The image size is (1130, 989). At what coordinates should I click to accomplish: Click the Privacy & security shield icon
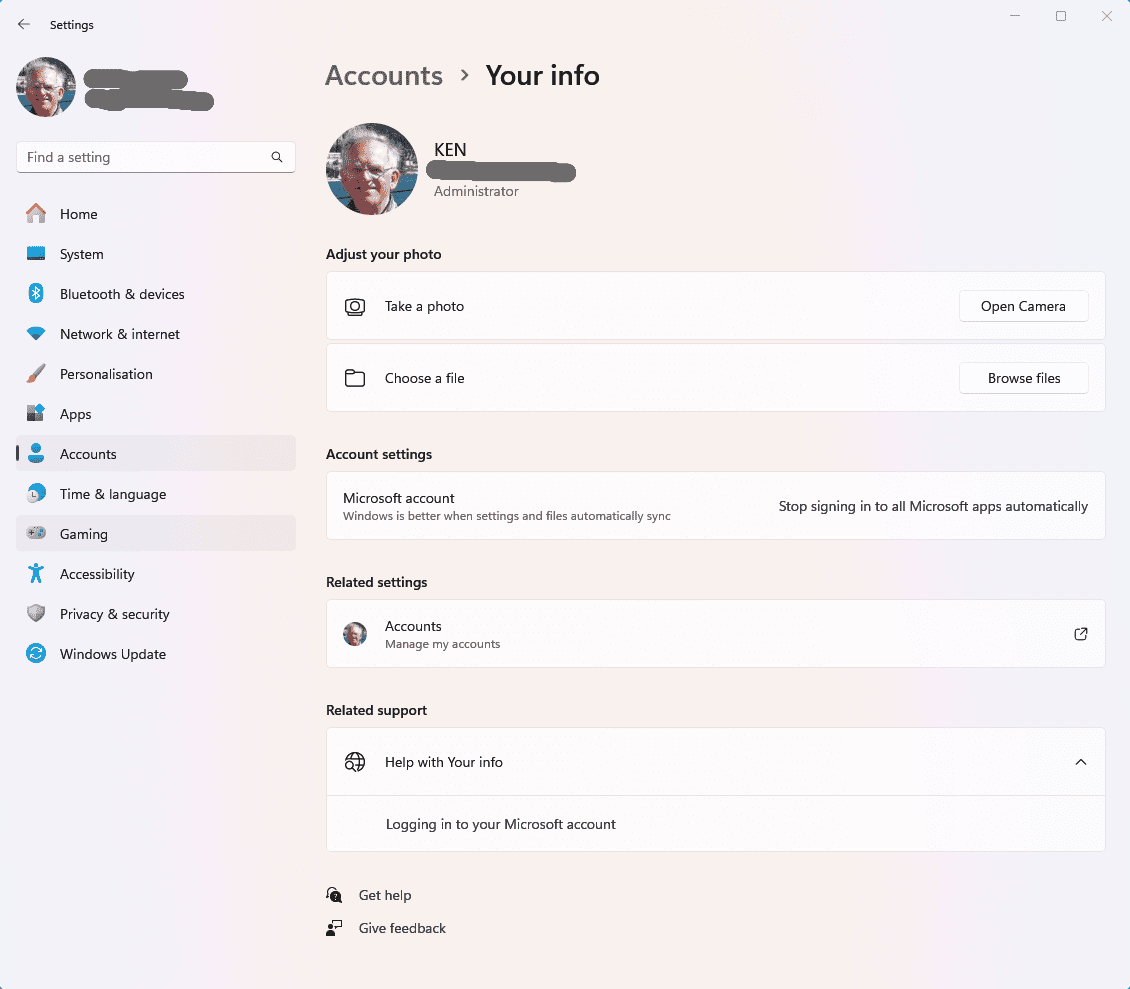(36, 613)
